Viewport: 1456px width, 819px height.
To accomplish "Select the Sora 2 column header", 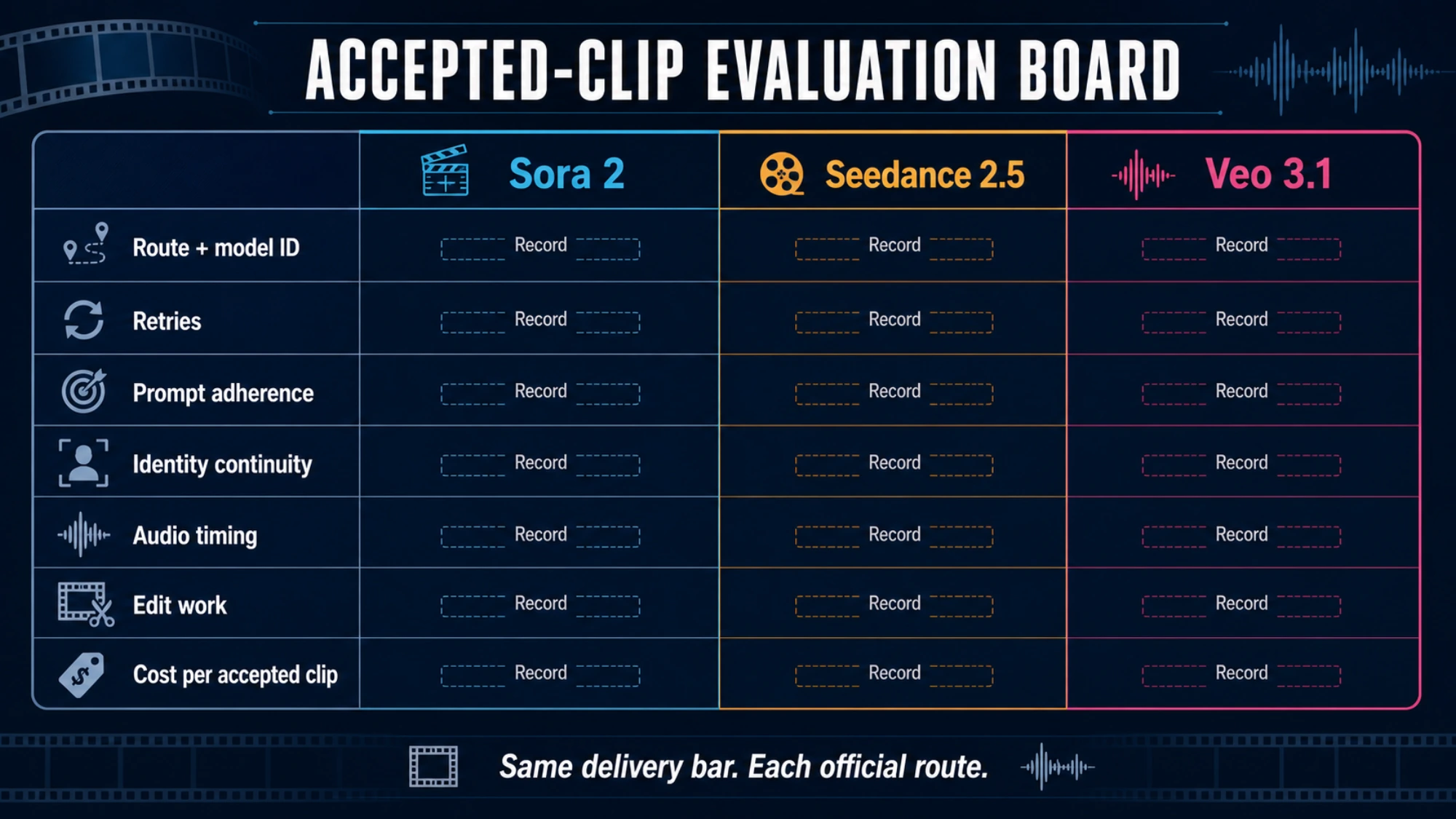I will point(539,171).
